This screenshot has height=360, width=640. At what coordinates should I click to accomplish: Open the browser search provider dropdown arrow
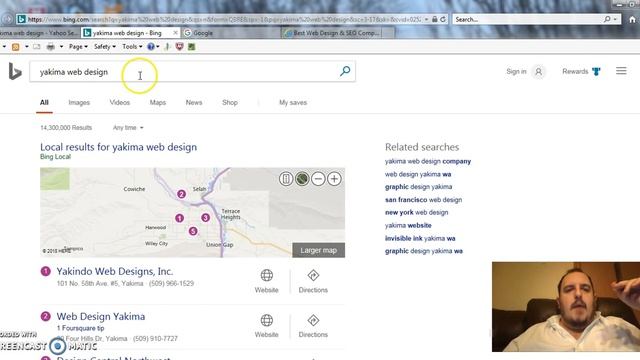coord(615,19)
